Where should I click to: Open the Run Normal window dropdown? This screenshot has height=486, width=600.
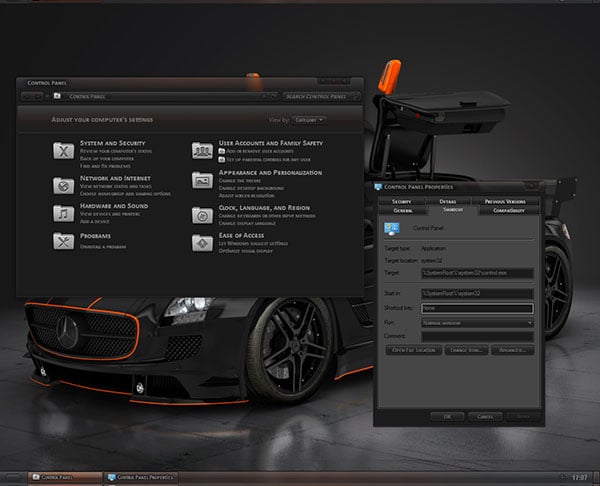tap(477, 323)
